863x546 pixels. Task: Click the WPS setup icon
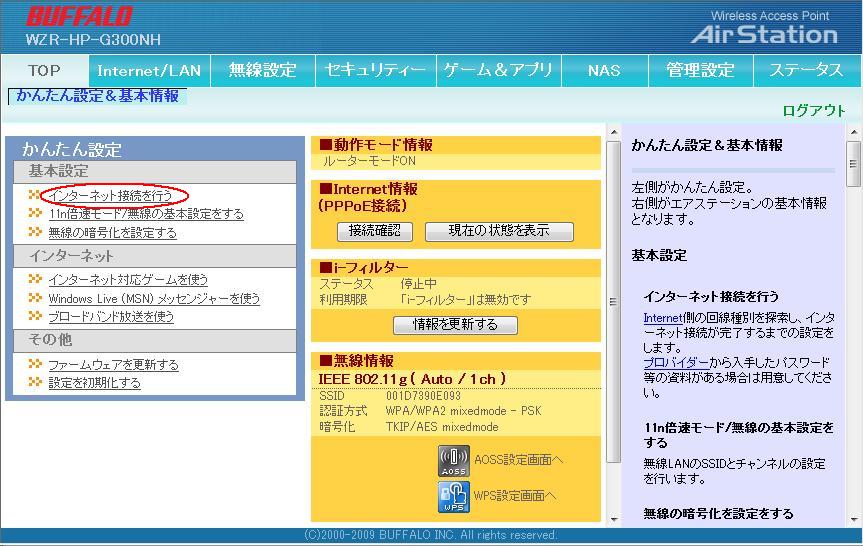tap(453, 495)
